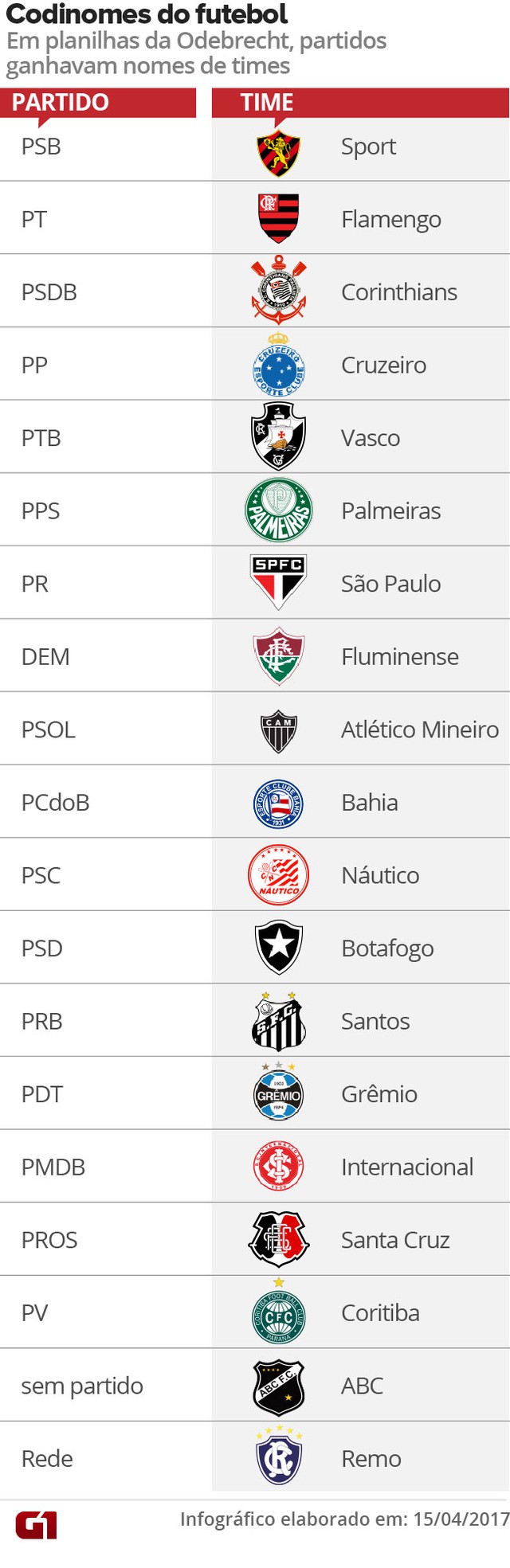Click the PARTIDO column header
The width and height of the screenshot is (510, 1568).
pyautogui.click(x=61, y=103)
